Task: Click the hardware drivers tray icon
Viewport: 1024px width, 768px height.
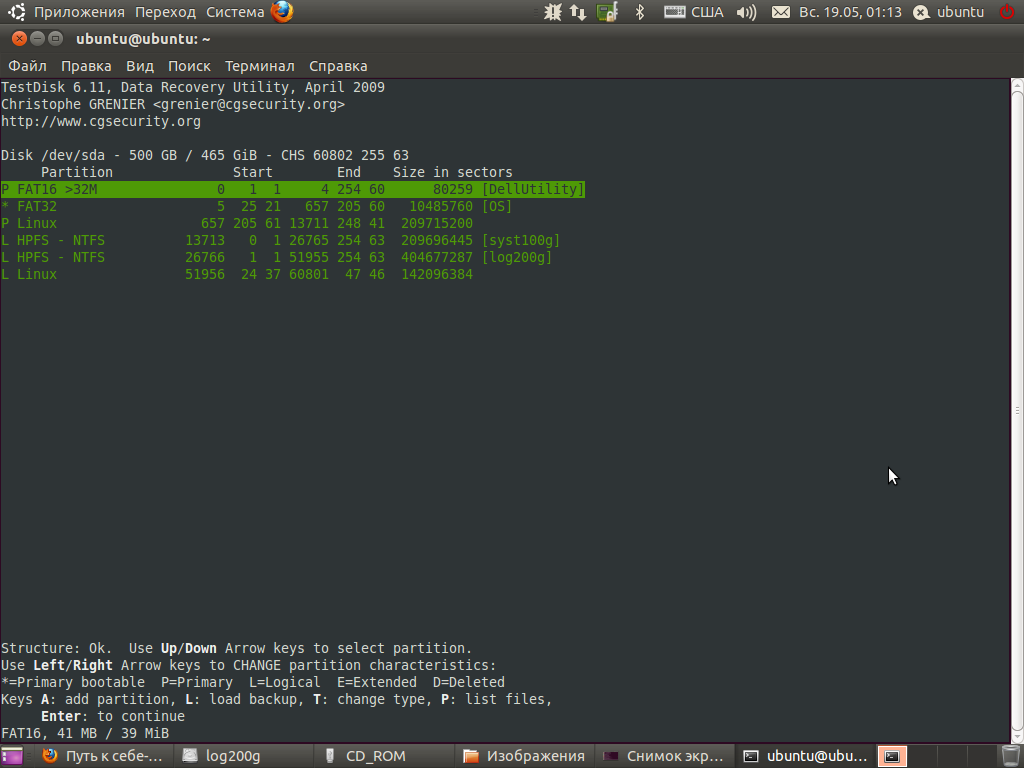Action: pyautogui.click(x=607, y=12)
